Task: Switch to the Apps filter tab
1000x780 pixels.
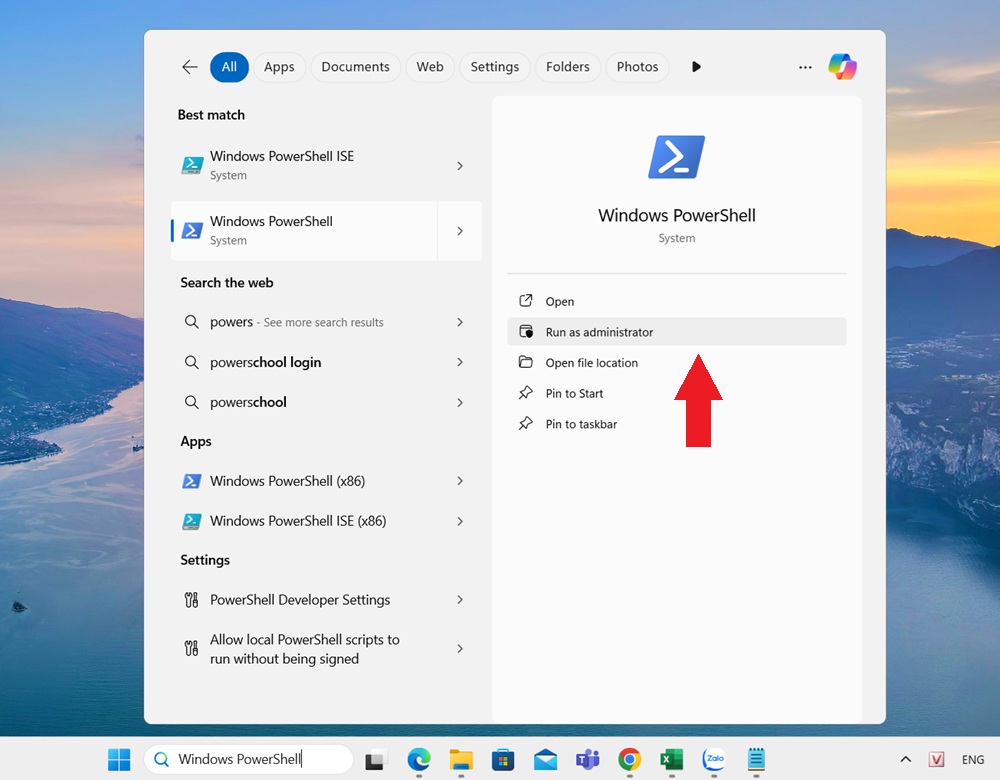Action: click(x=279, y=67)
